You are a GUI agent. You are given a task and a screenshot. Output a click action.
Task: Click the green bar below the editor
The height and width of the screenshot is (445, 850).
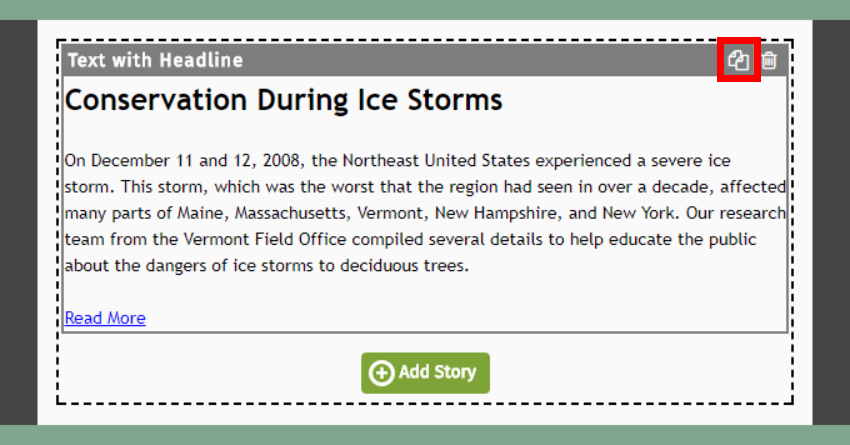425,435
